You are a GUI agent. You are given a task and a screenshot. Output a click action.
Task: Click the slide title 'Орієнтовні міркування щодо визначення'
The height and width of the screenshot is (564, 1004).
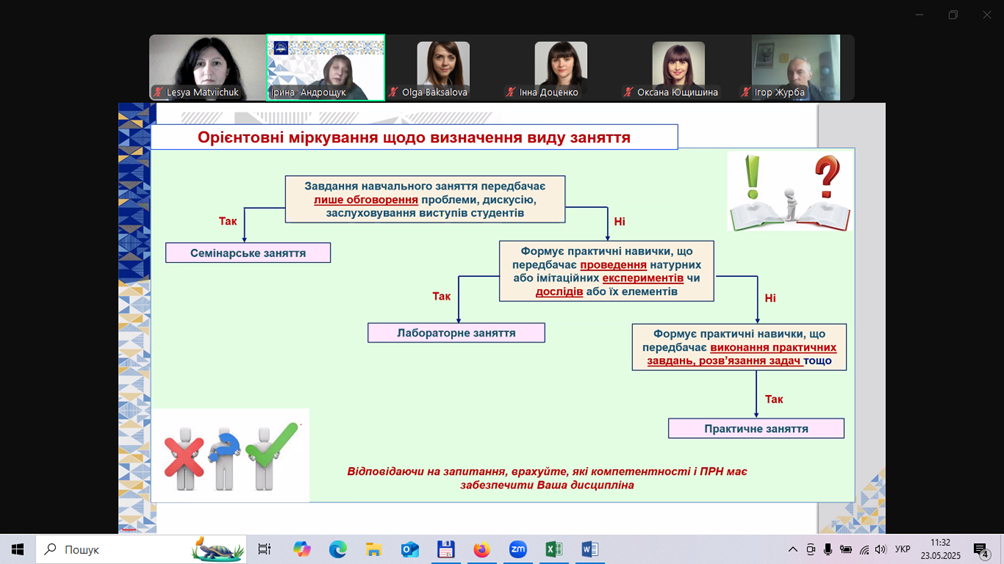pos(414,138)
